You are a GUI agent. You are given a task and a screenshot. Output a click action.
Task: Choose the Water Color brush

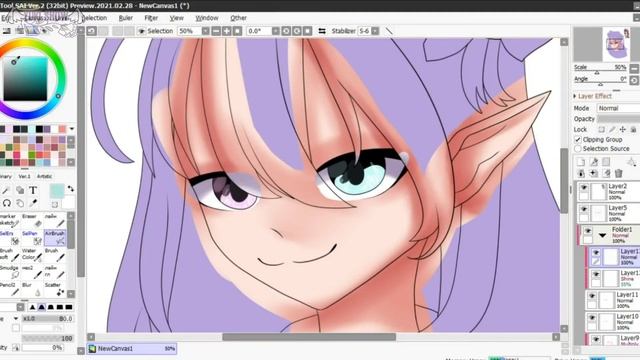tap(32, 254)
